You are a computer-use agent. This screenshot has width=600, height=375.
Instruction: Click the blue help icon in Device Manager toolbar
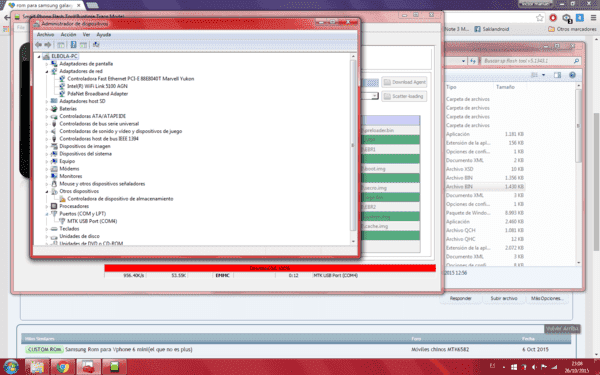(73, 45)
